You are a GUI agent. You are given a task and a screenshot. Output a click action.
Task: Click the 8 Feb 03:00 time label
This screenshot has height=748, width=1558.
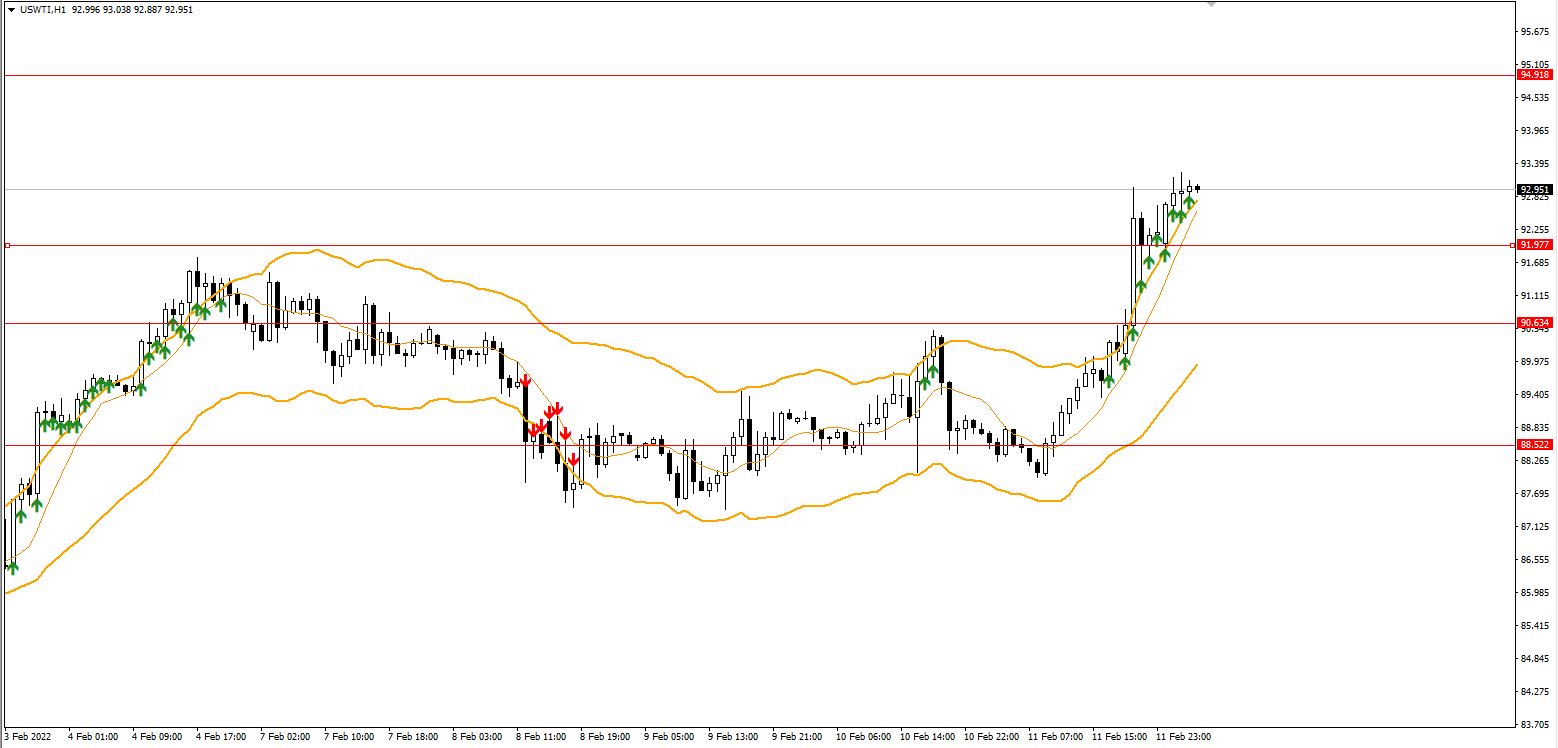[477, 737]
